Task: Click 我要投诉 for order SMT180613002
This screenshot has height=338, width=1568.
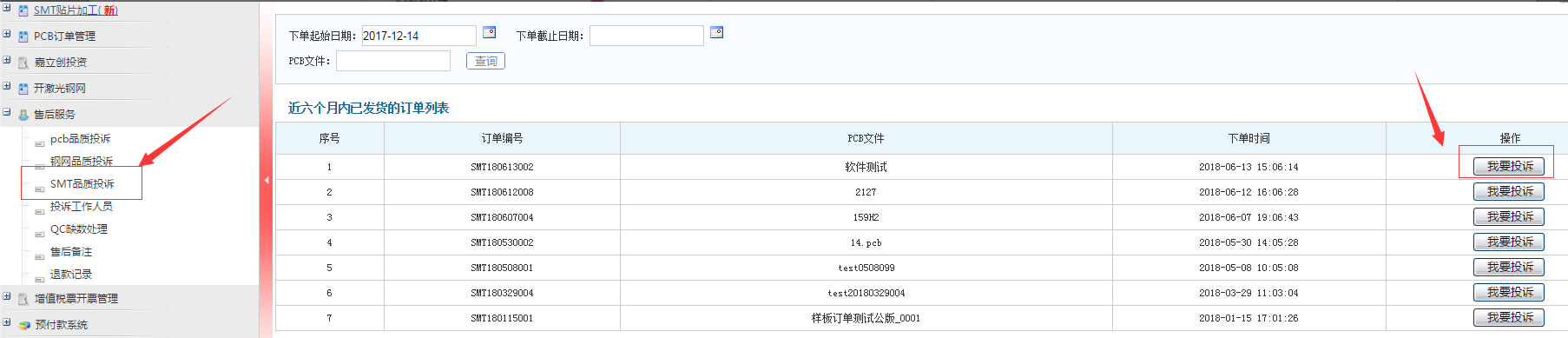Action: point(1509,166)
